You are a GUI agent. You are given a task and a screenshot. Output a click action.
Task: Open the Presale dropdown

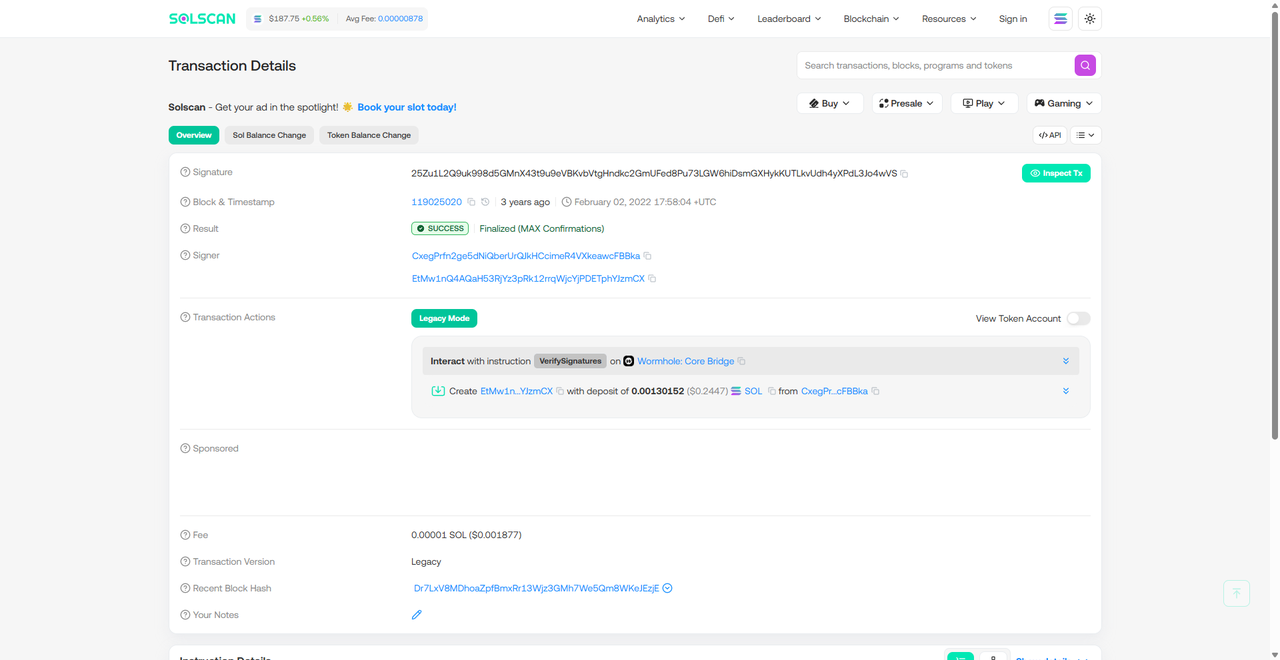point(907,103)
